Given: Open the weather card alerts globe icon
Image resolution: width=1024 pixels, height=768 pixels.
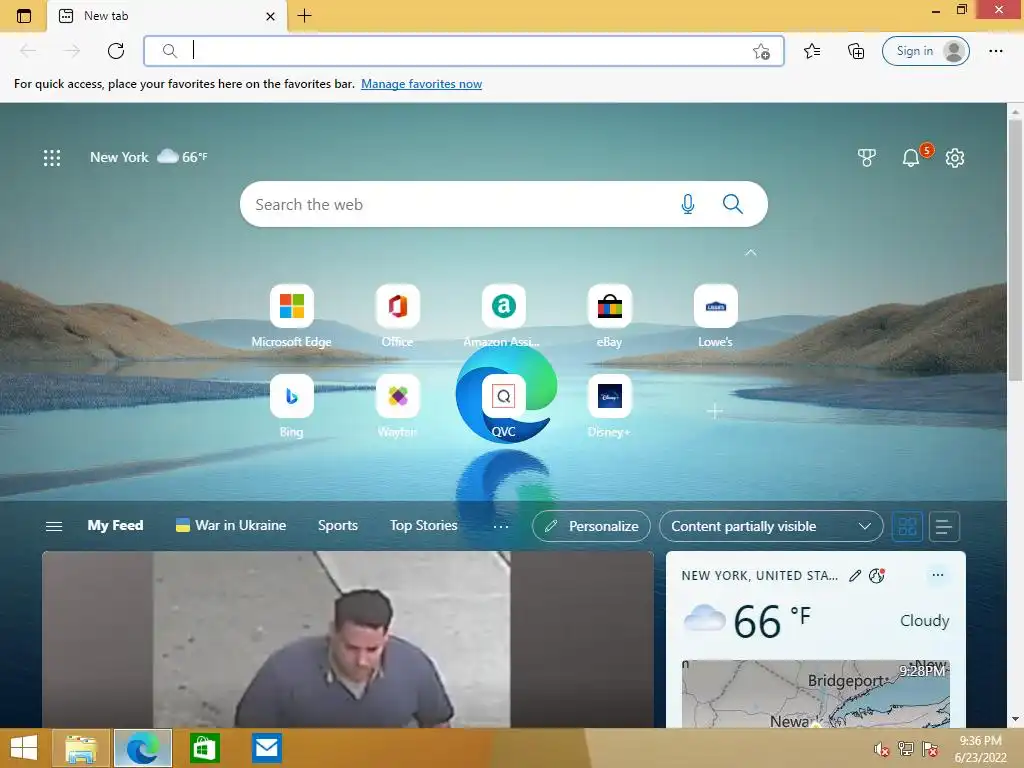Looking at the screenshot, I should [x=876, y=575].
